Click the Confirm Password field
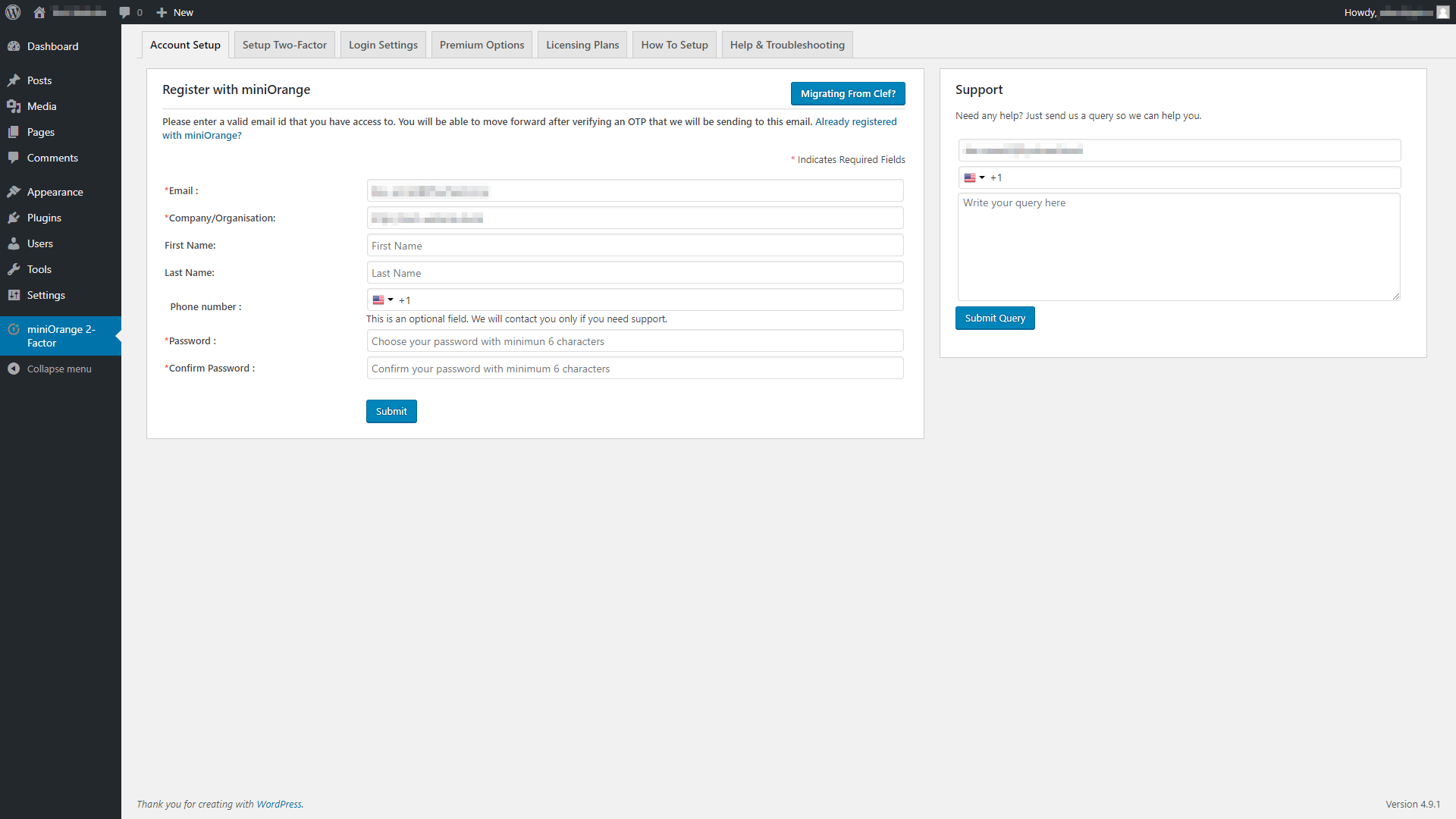 point(635,368)
